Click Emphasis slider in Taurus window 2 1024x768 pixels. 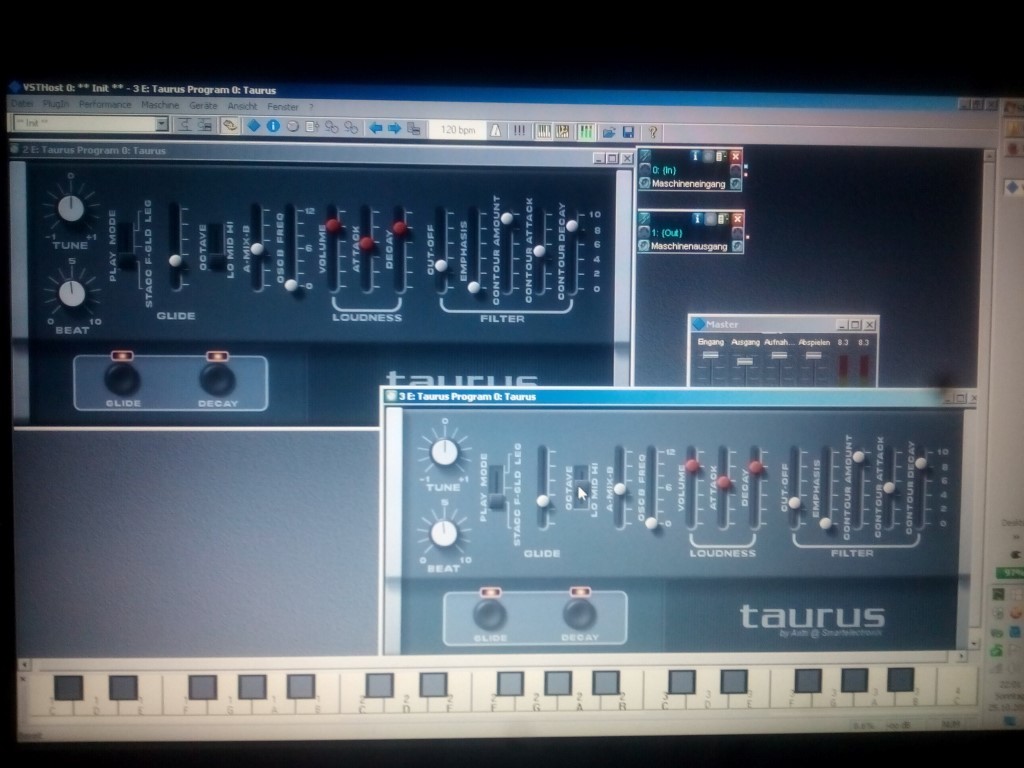point(474,287)
